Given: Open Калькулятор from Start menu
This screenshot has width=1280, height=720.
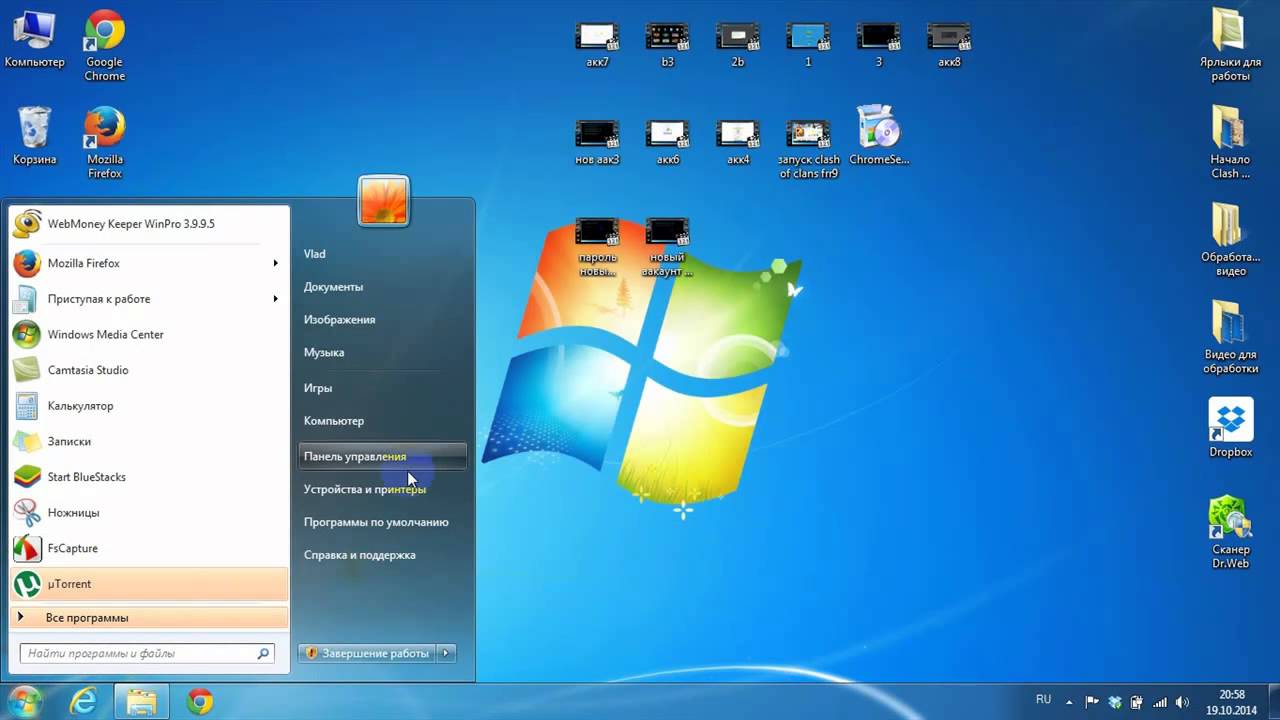Looking at the screenshot, I should 149,406.
